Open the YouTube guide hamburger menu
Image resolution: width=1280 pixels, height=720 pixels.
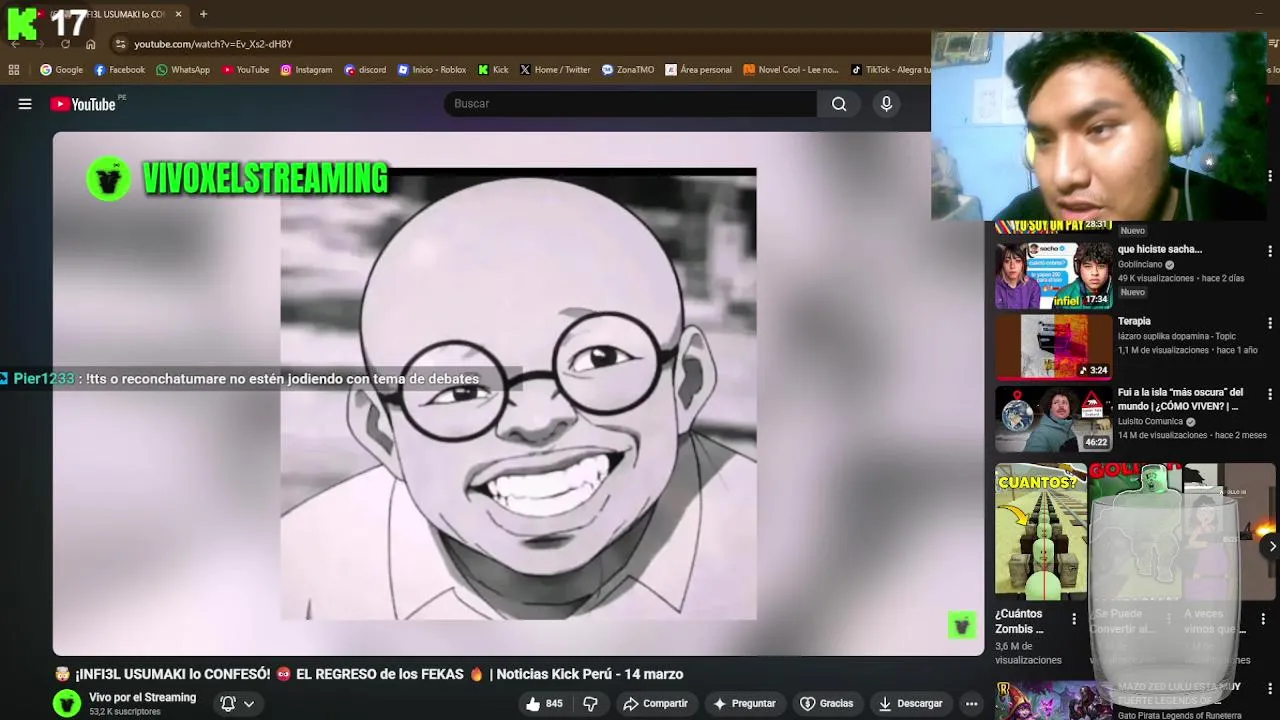tap(25, 104)
